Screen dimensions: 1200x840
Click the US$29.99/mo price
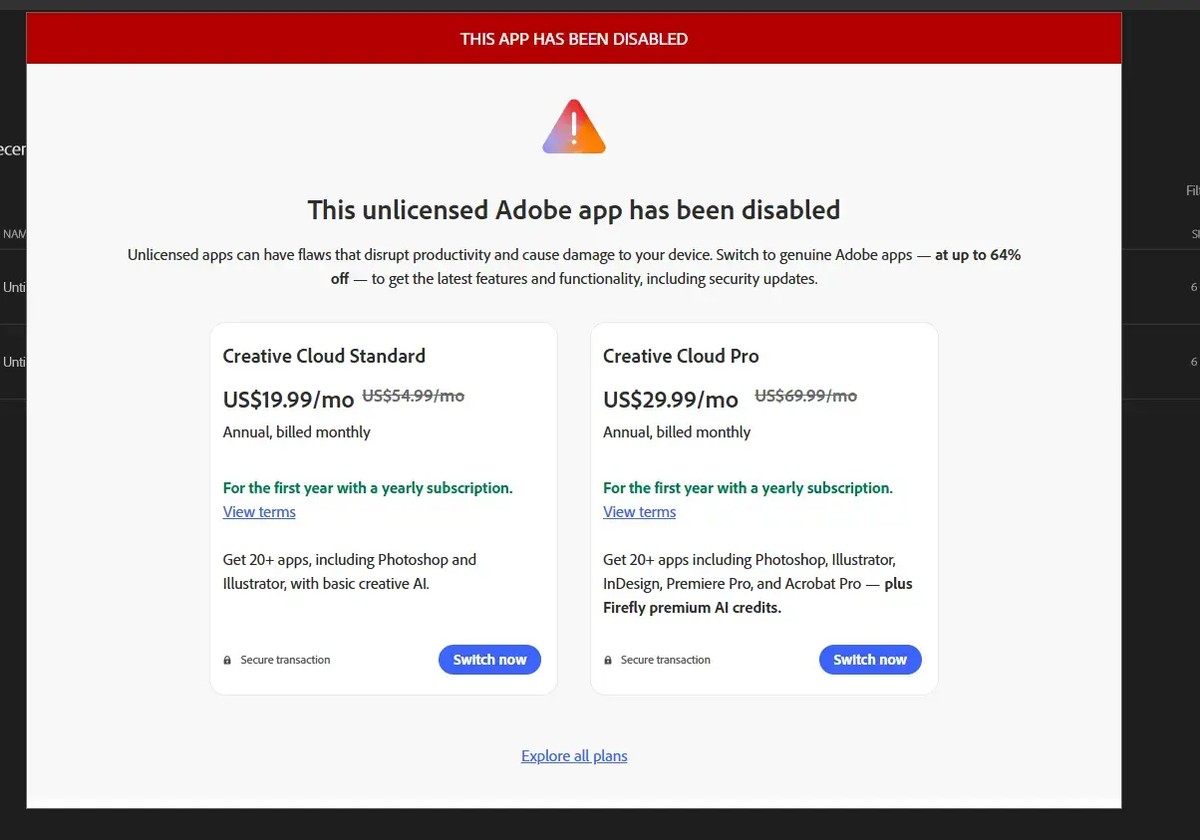pyautogui.click(x=670, y=400)
